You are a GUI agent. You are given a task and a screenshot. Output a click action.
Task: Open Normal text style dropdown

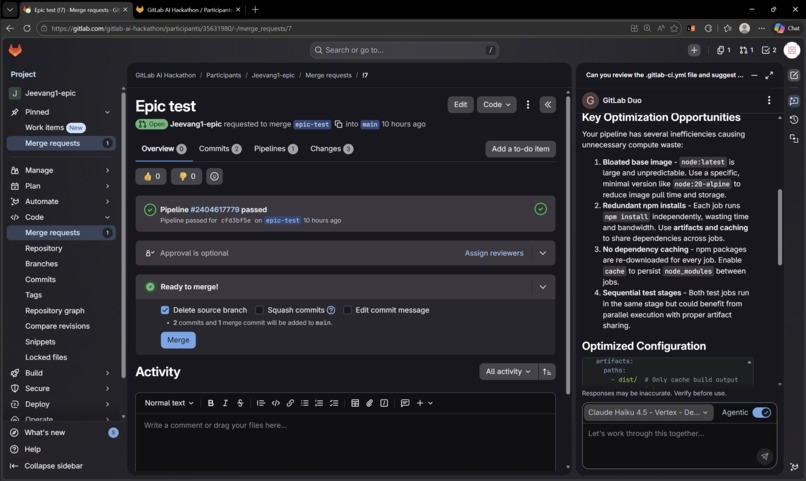[169, 403]
